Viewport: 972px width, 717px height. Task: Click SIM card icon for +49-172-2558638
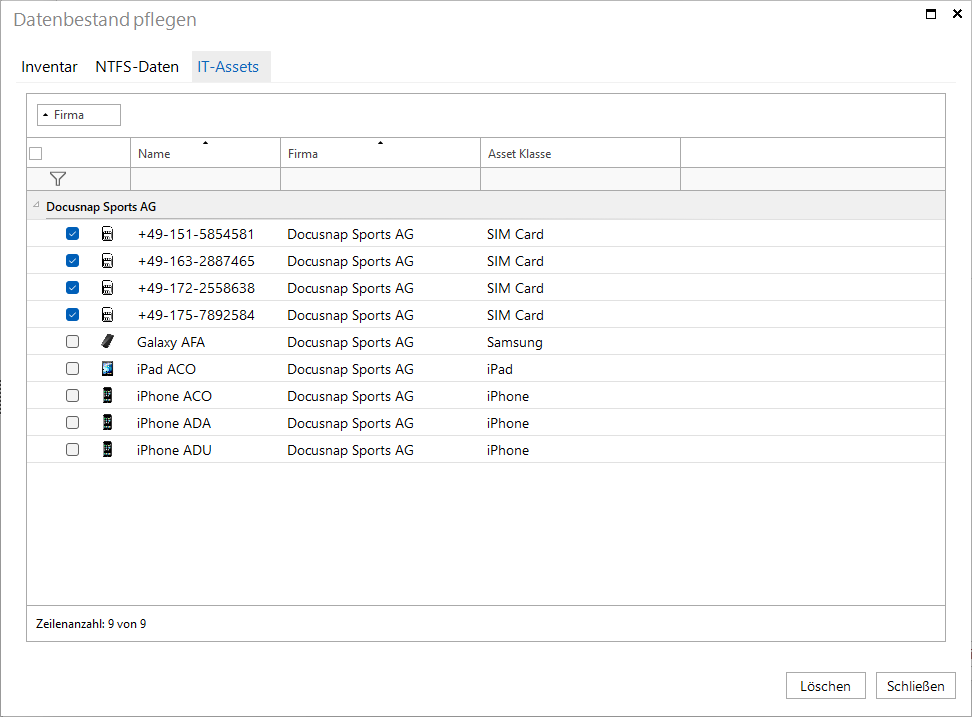[107, 288]
